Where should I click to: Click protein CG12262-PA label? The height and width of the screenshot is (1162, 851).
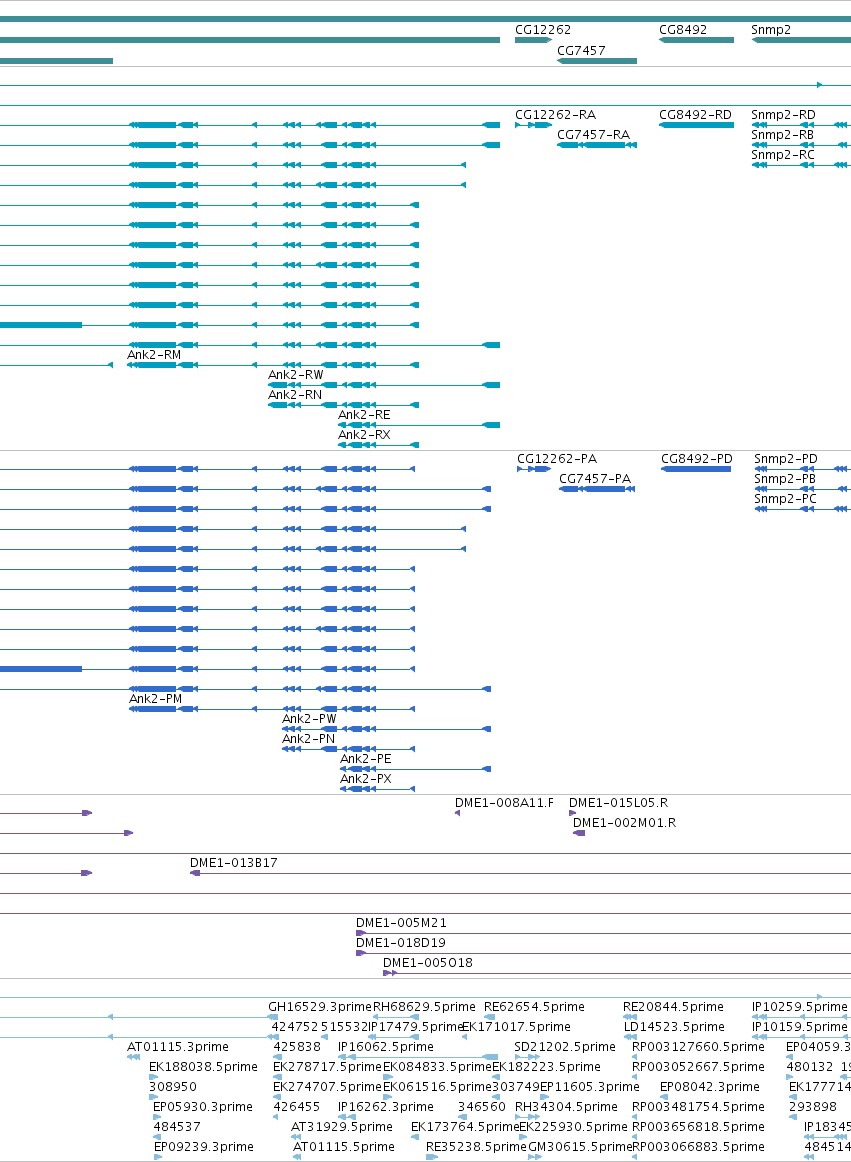pyautogui.click(x=557, y=459)
